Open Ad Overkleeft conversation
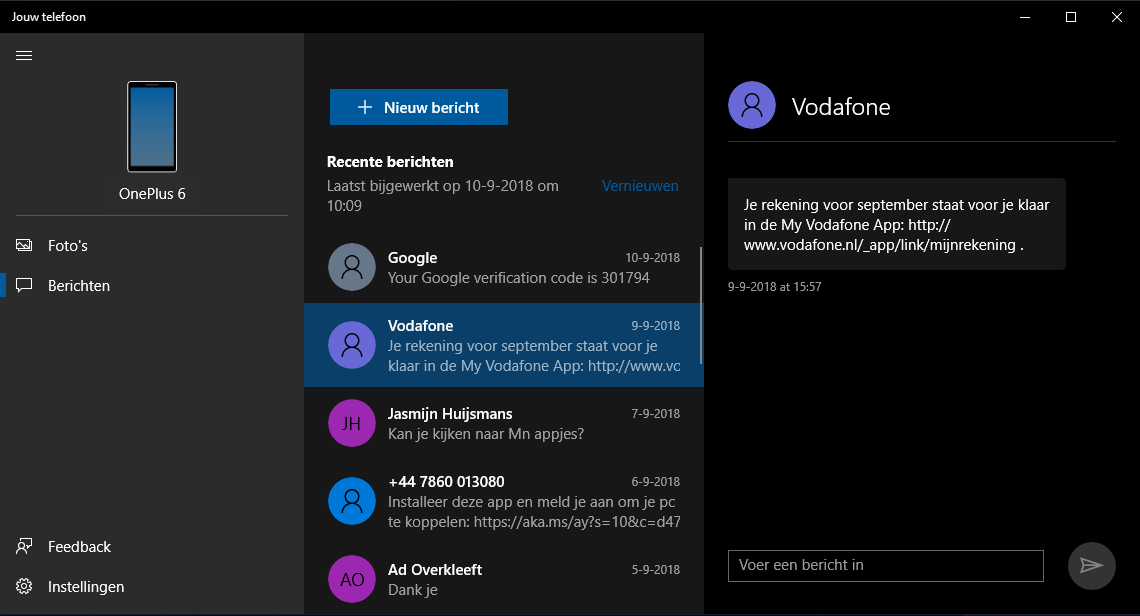 point(503,579)
